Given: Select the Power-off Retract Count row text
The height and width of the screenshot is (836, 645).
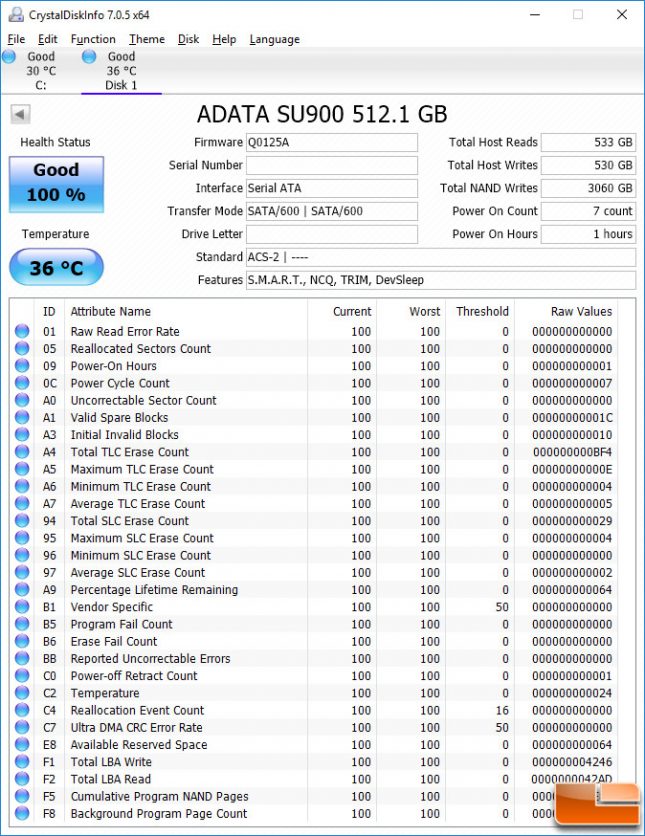Looking at the screenshot, I should (134, 676).
